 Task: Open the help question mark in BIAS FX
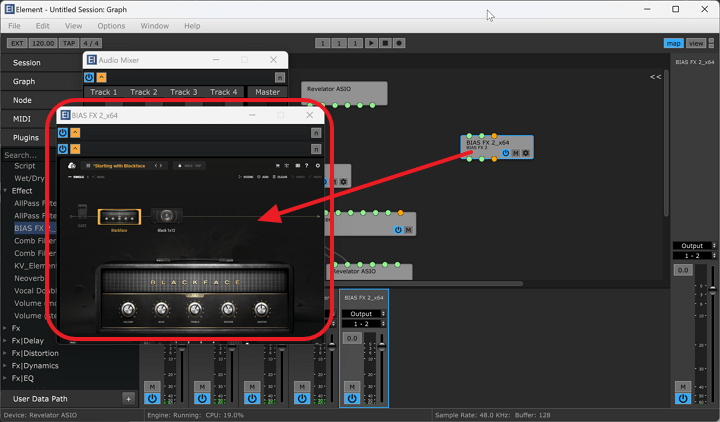pos(306,165)
